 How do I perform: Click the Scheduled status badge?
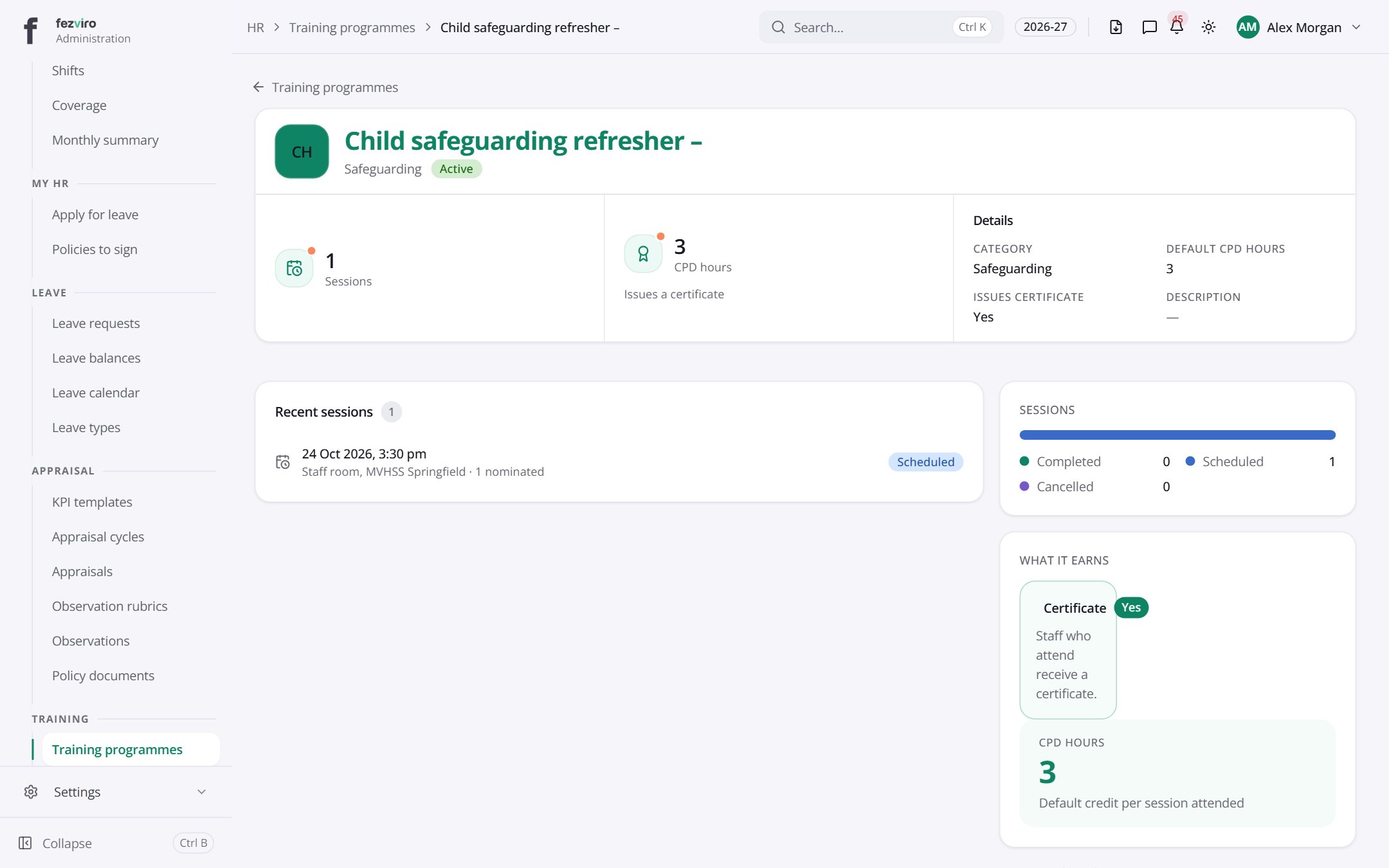tap(925, 462)
